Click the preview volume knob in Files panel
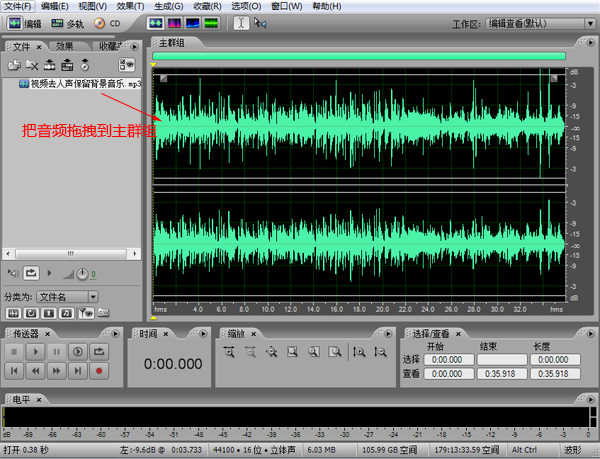Viewport: 600px width, 459px height. [82, 274]
